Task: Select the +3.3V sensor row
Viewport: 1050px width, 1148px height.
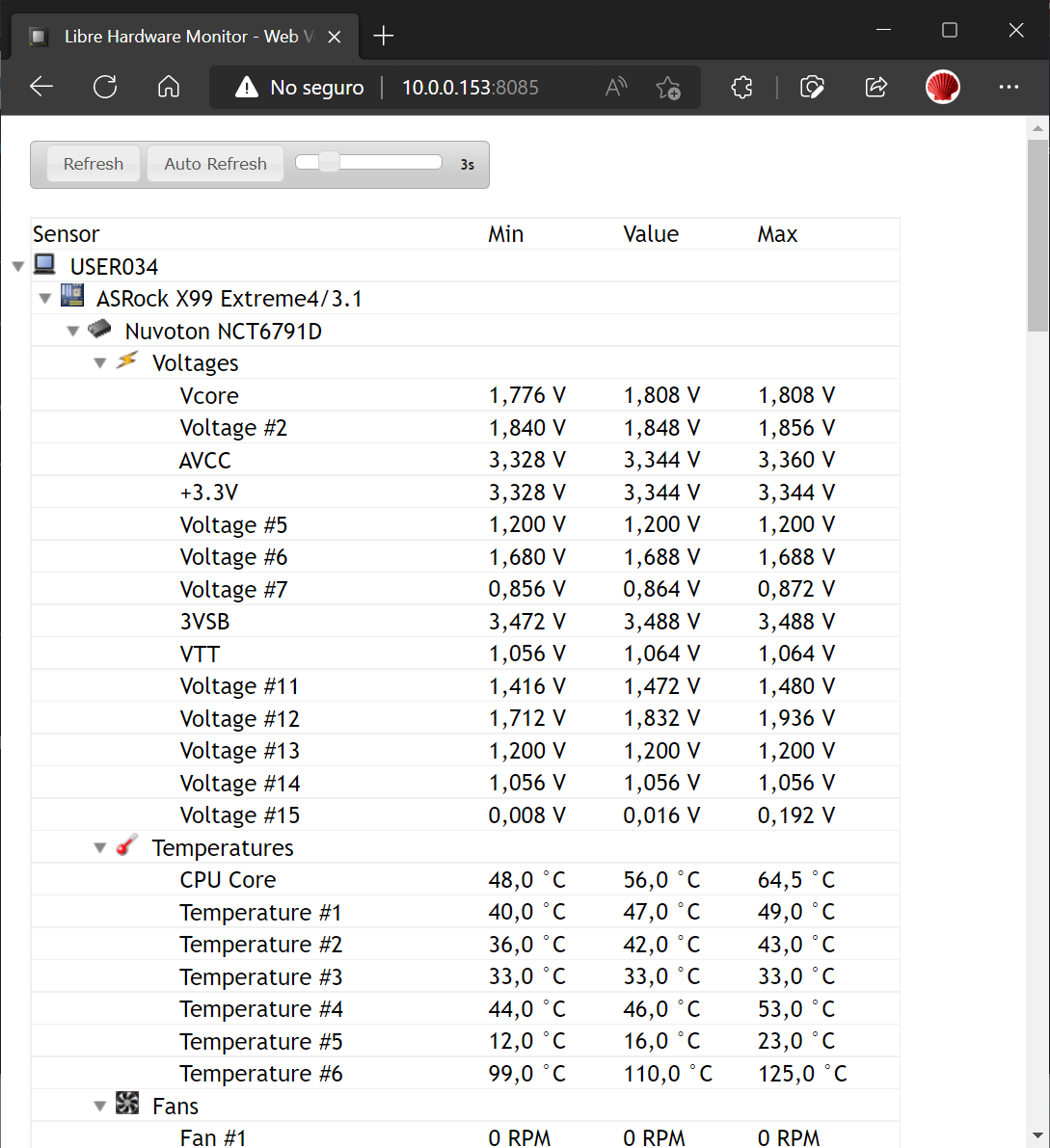Action: (465, 492)
